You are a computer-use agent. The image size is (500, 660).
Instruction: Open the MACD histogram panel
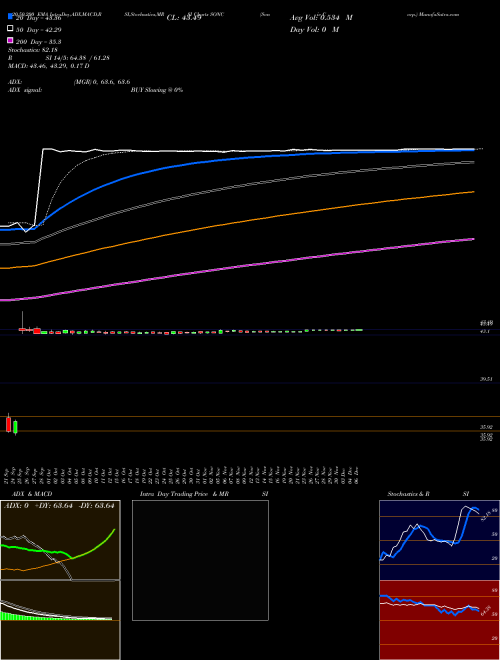(x=60, y=620)
